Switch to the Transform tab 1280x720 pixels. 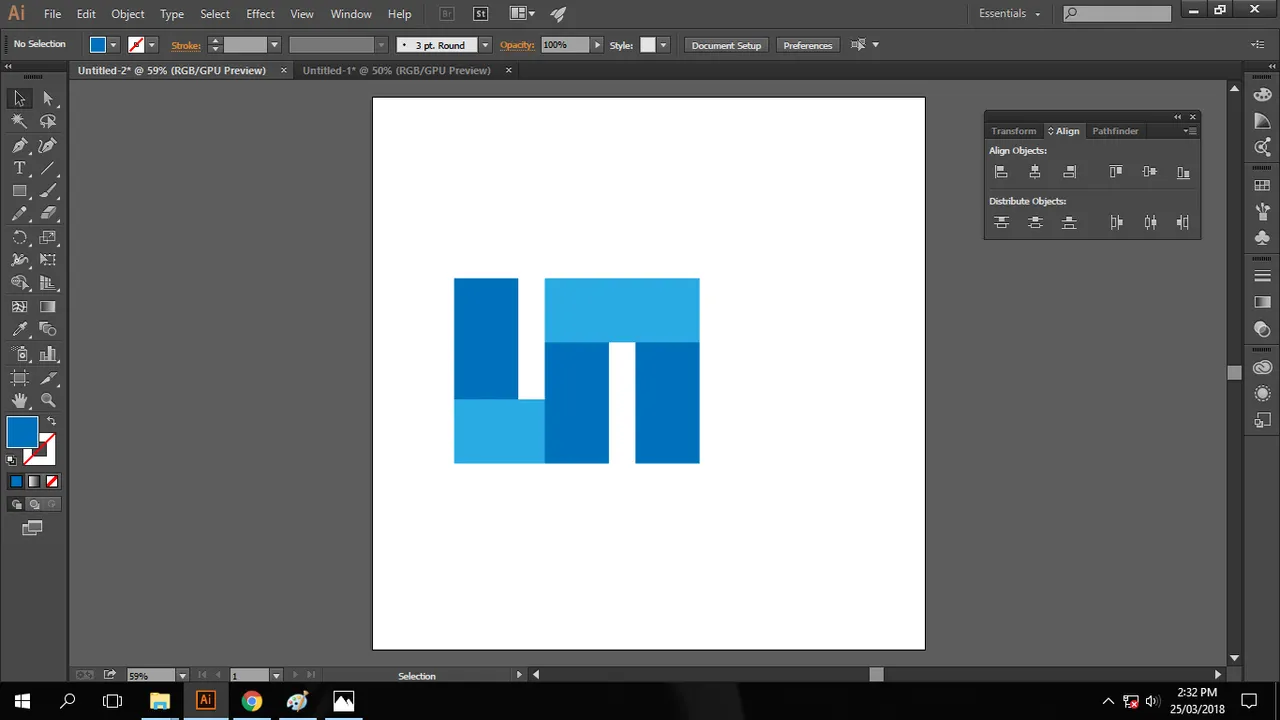(1014, 131)
